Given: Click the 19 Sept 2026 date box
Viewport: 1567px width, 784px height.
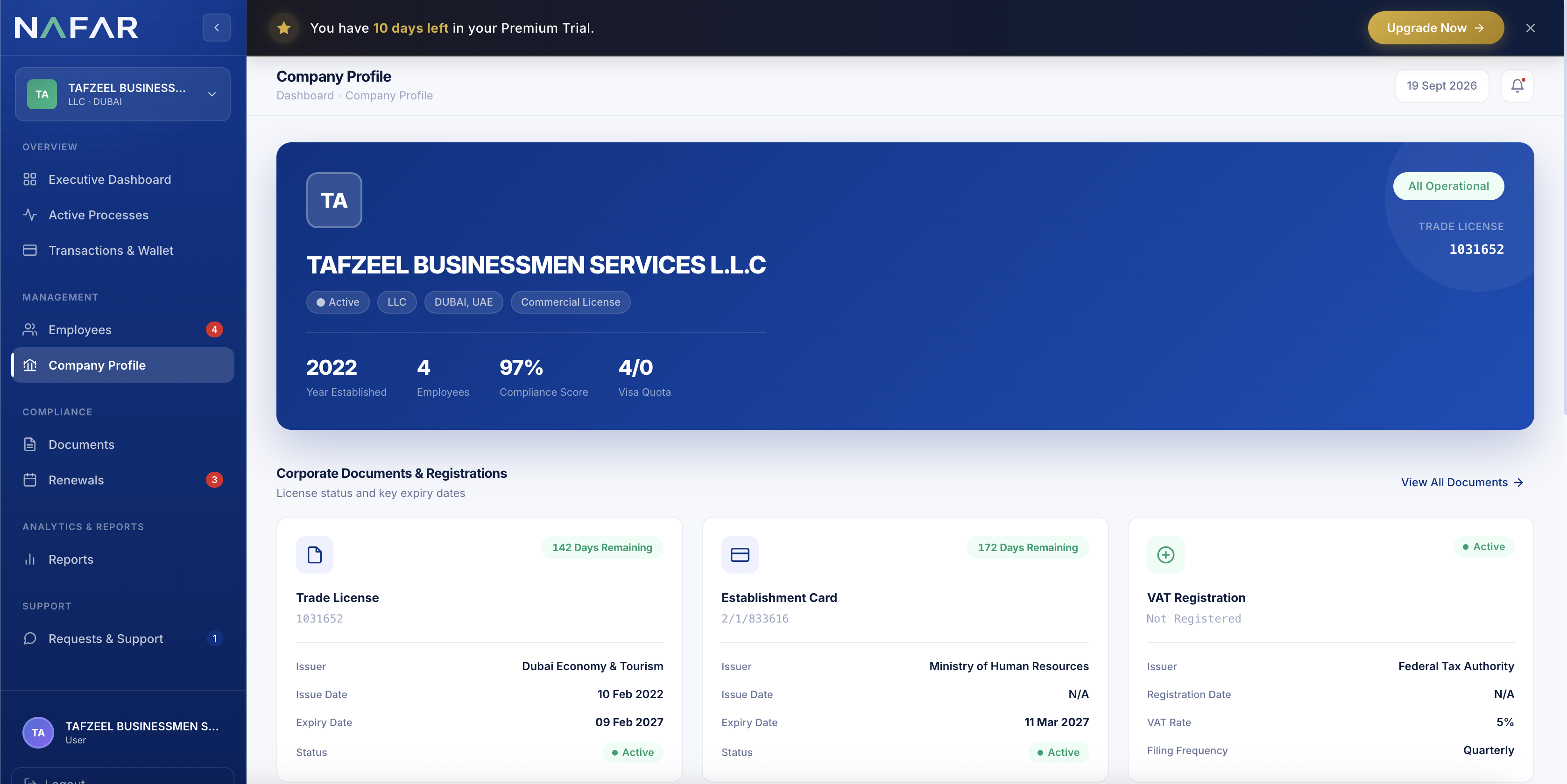Looking at the screenshot, I should [1441, 86].
